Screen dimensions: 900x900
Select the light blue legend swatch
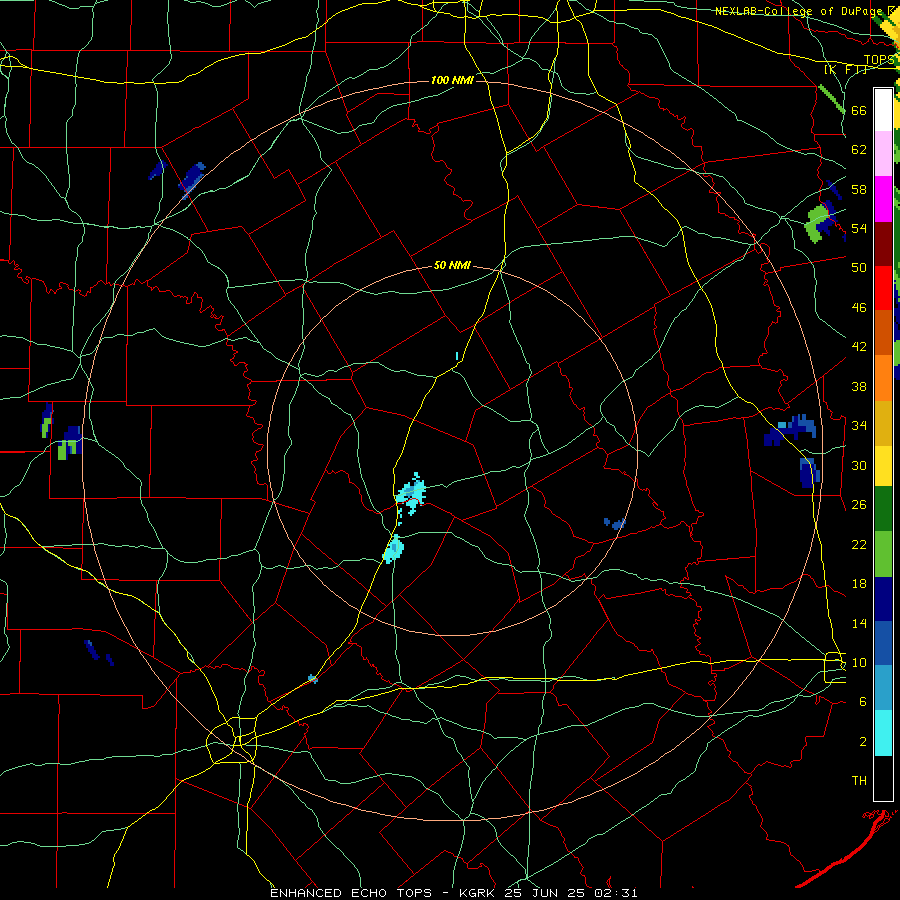[883, 688]
